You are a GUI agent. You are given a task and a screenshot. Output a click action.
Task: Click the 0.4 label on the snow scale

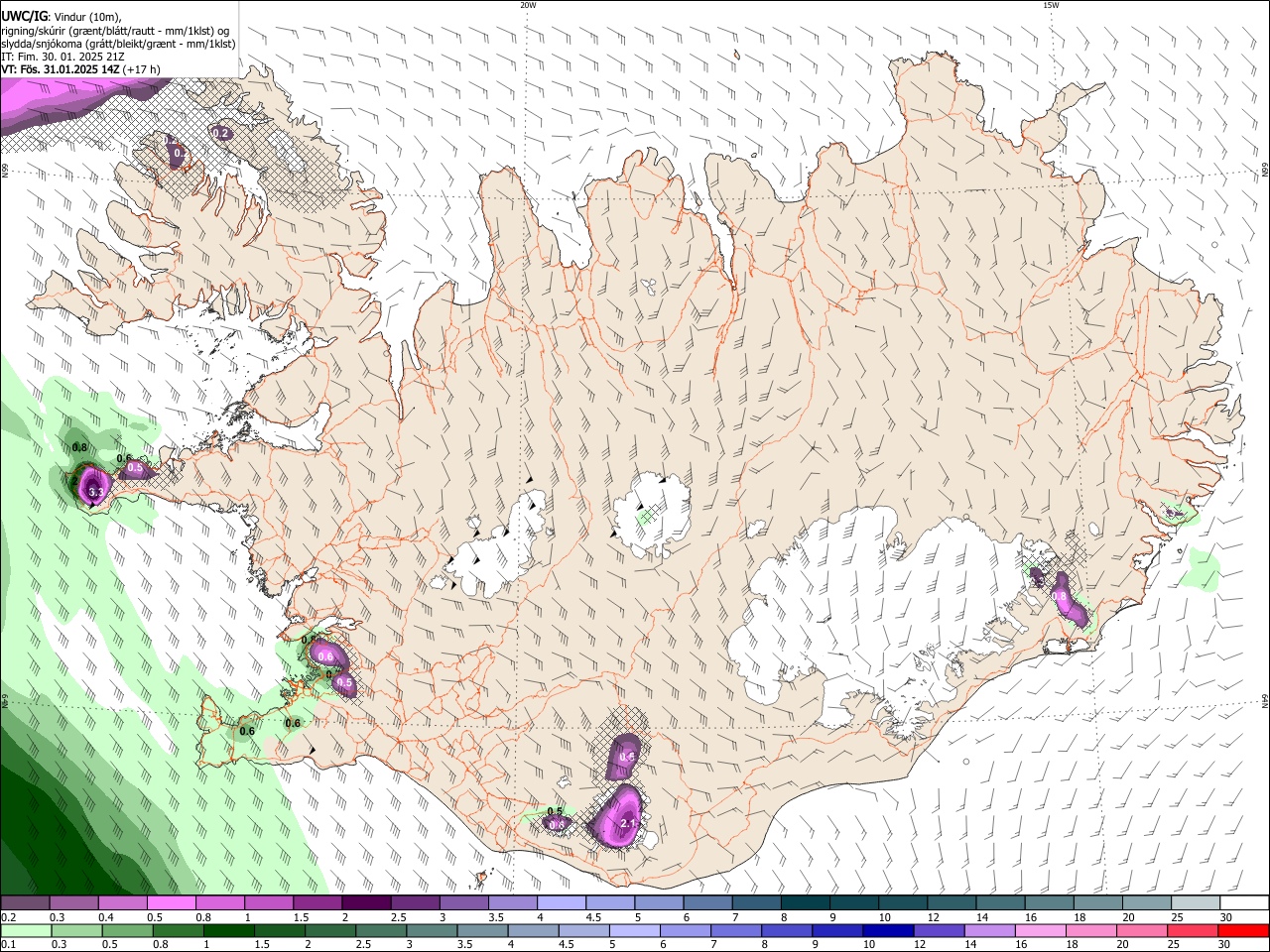[x=106, y=917]
